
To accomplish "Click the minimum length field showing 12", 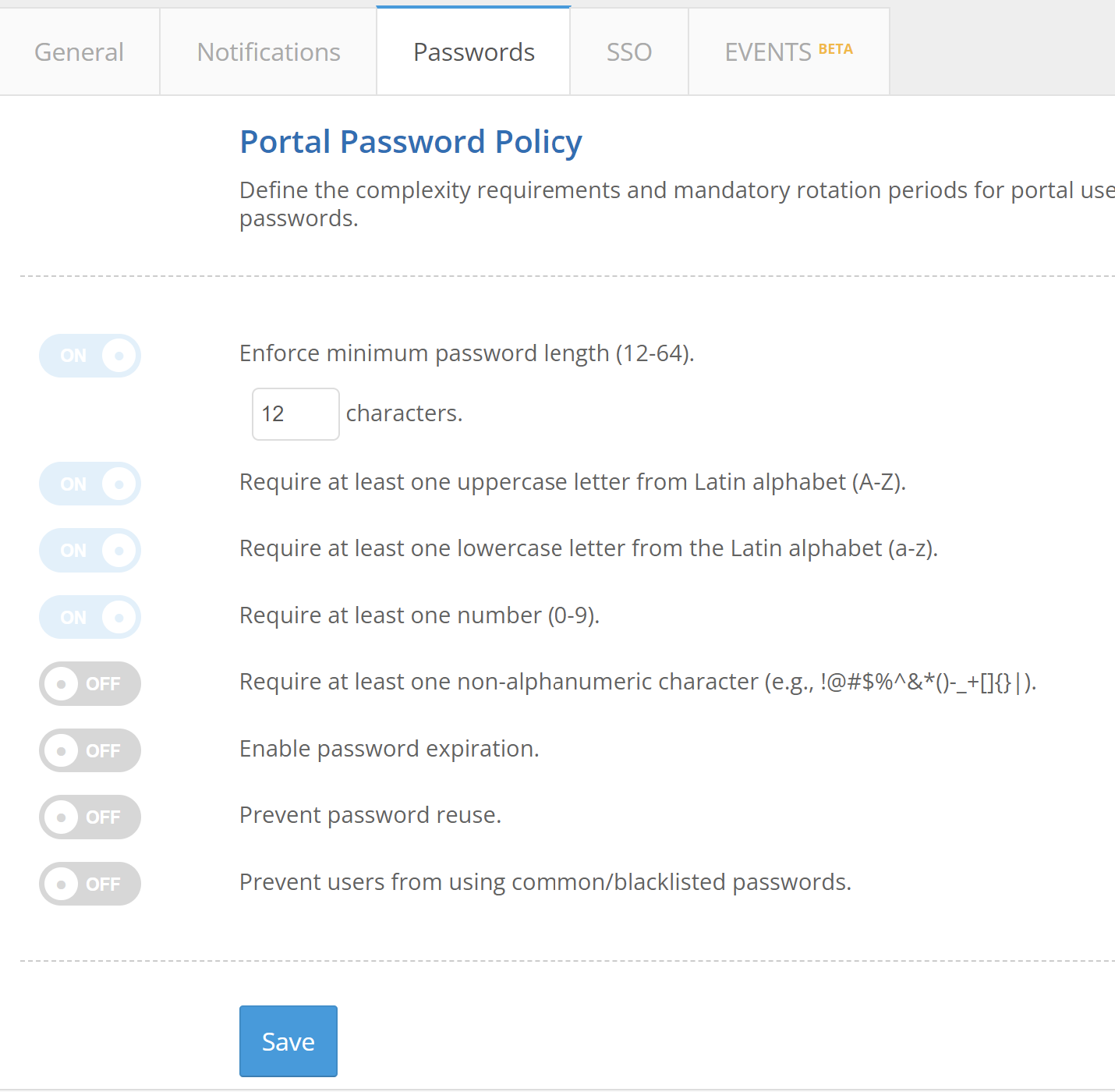I will pos(295,414).
